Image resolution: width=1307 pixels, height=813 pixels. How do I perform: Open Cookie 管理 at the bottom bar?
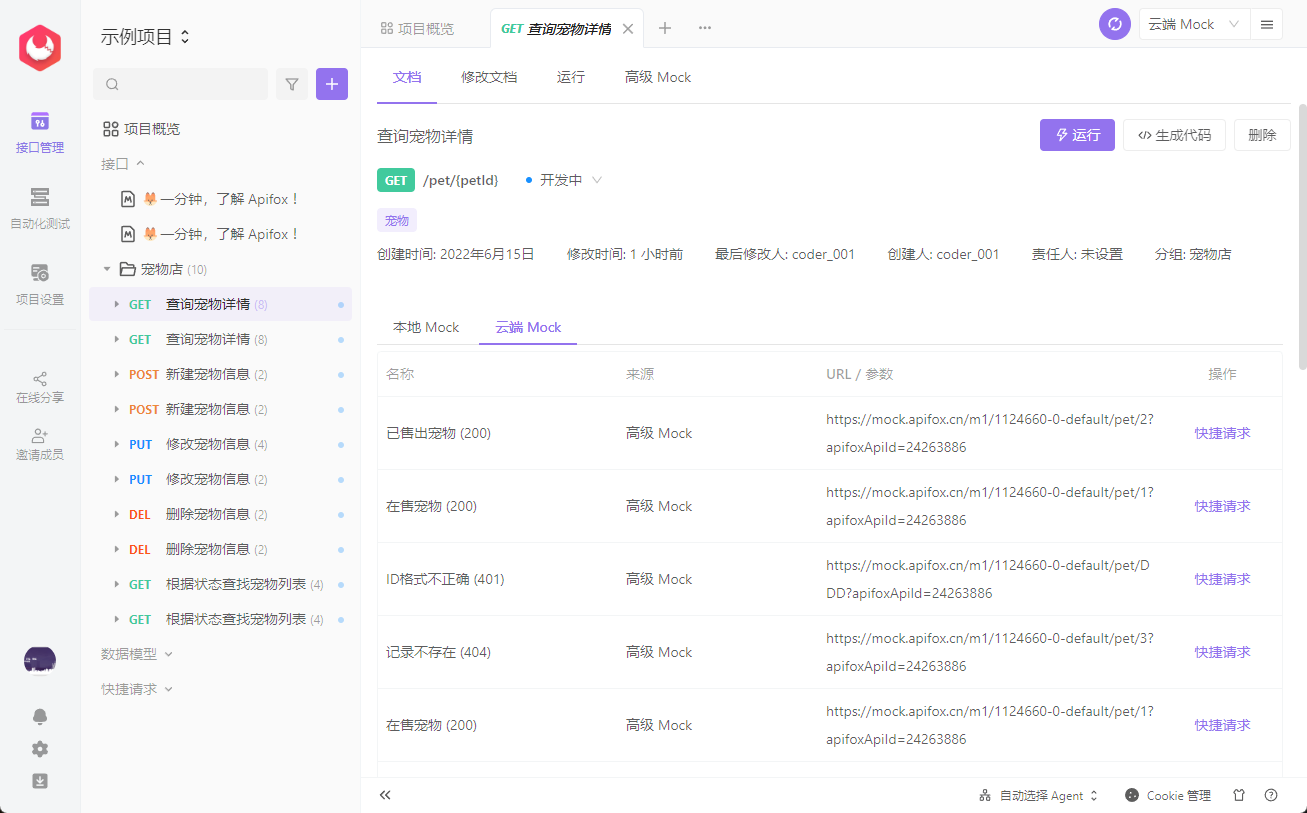point(1168,795)
